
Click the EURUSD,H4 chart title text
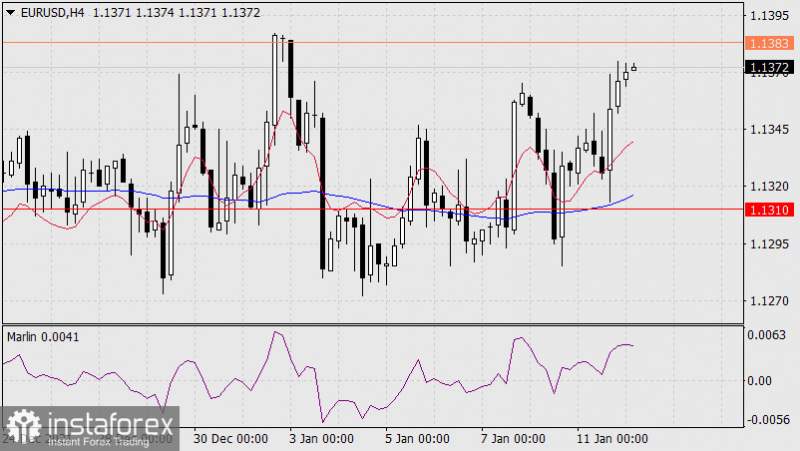(53, 13)
